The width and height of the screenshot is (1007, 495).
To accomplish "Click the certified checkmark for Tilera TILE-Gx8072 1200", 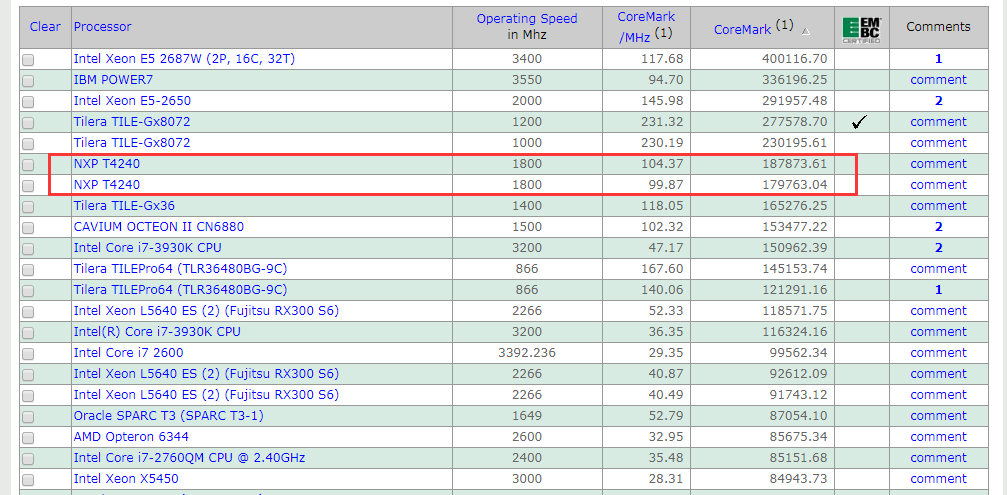I will point(859,121).
